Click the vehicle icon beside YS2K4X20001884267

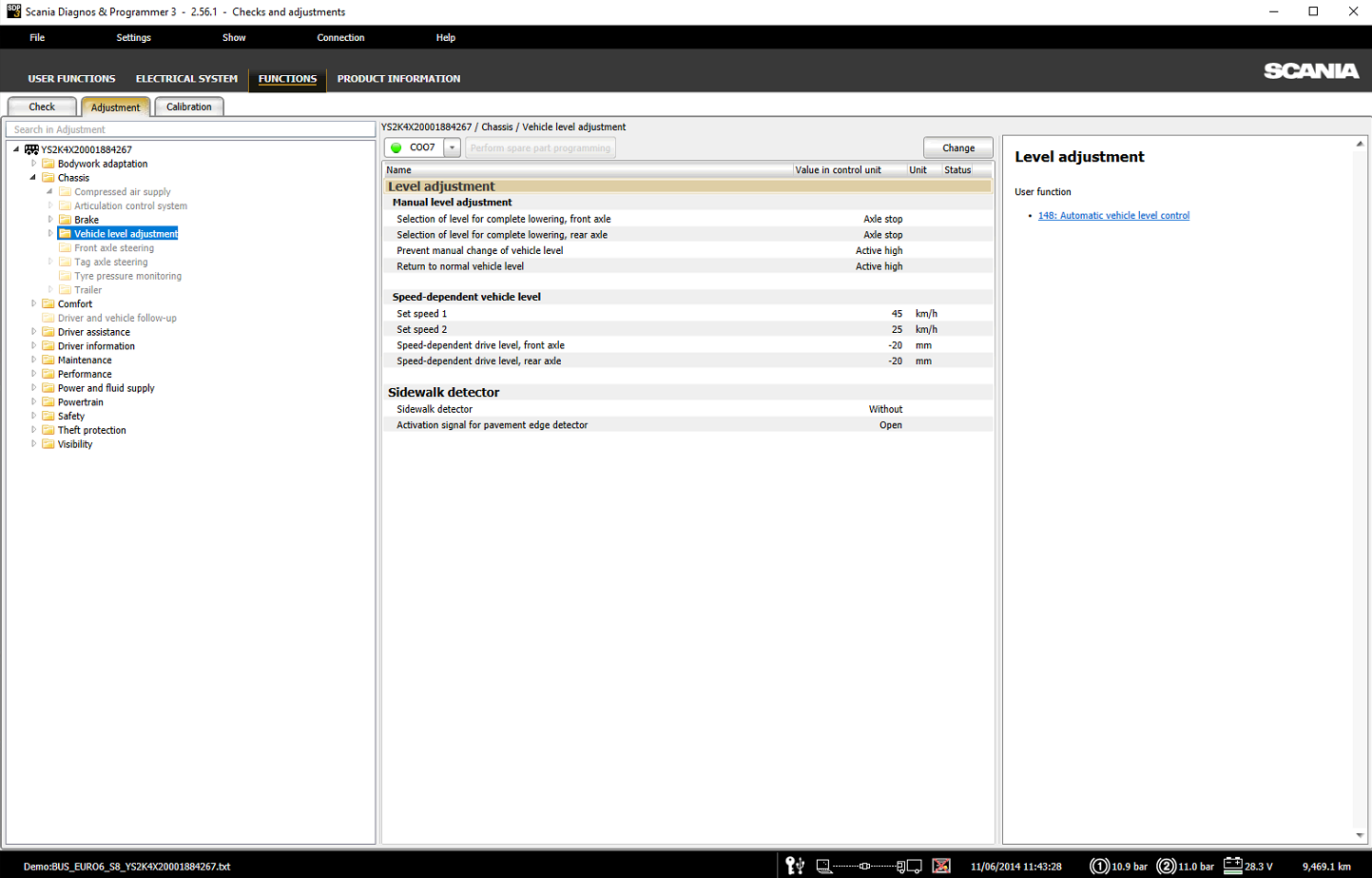31,149
